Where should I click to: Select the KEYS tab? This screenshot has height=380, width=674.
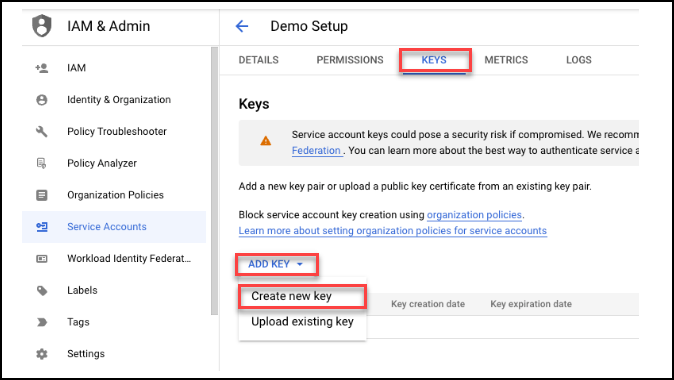coord(434,60)
